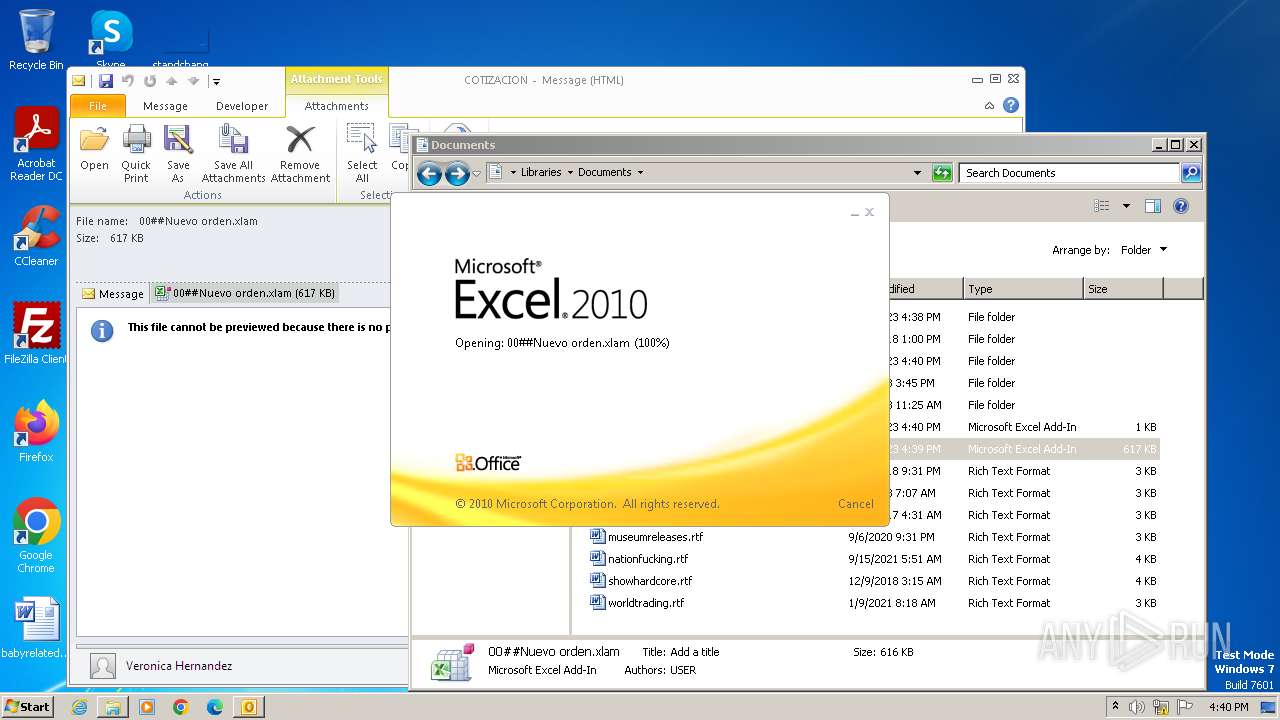Open Google Chrome desktop icon
Image resolution: width=1280 pixels, height=720 pixels.
(x=36, y=536)
